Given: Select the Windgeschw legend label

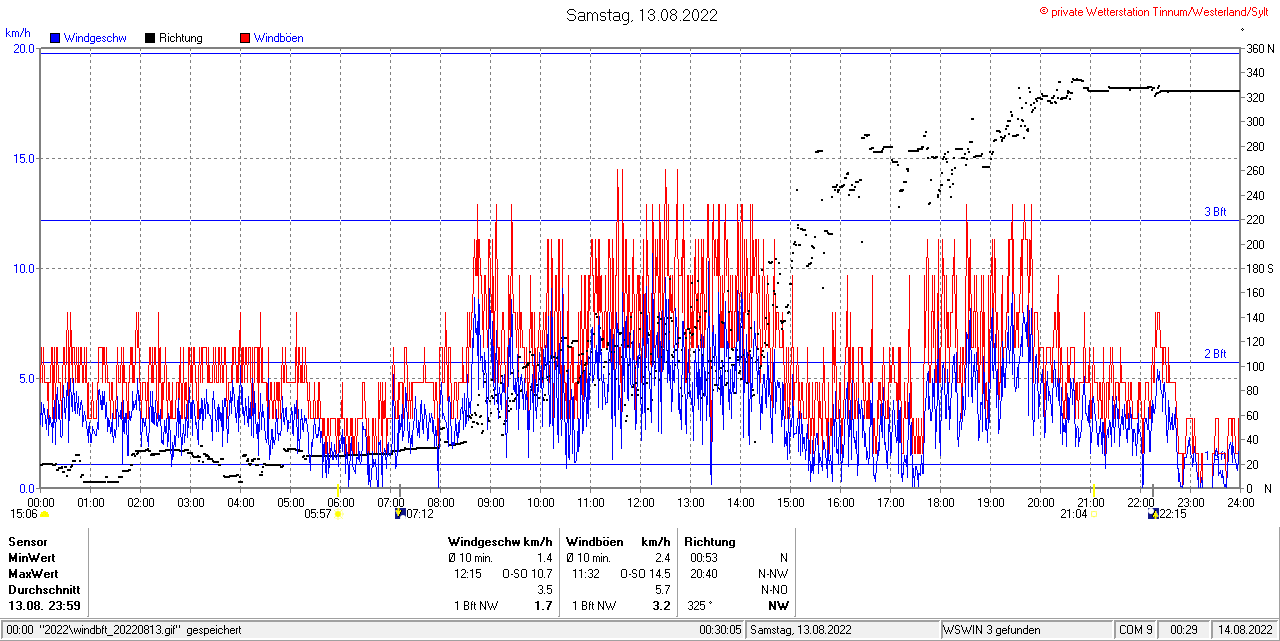Looking at the screenshot, I should pos(95,38).
